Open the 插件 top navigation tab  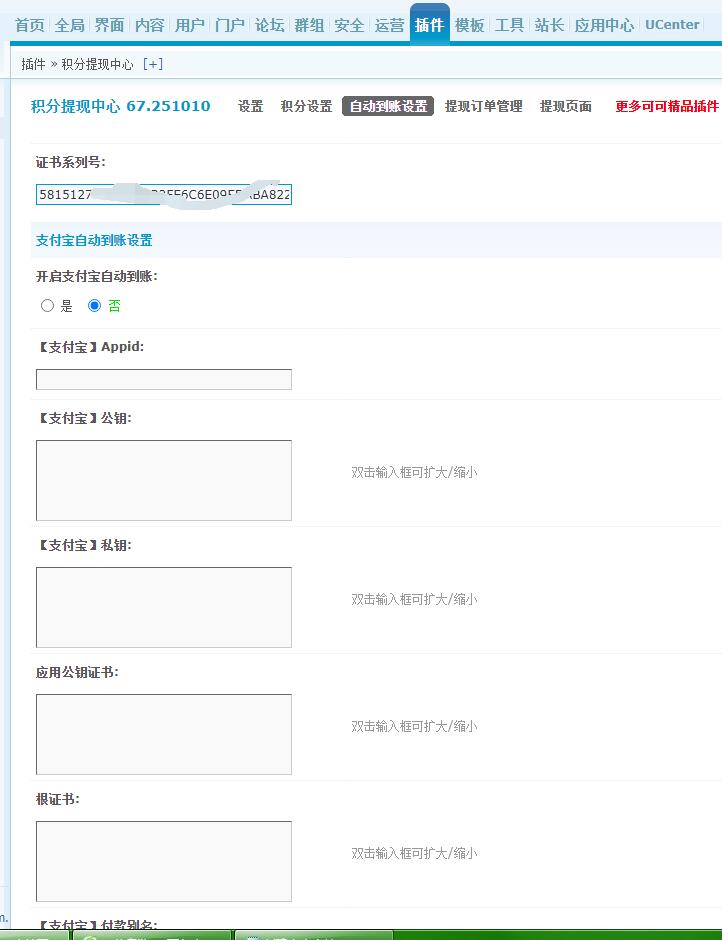coord(429,25)
